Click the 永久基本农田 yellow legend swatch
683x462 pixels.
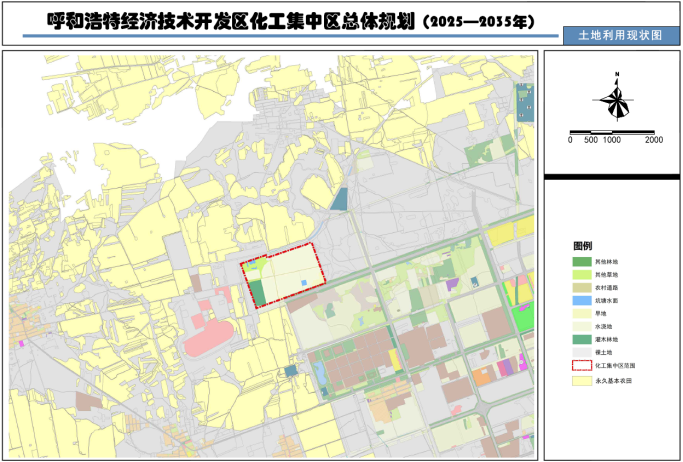point(580,381)
